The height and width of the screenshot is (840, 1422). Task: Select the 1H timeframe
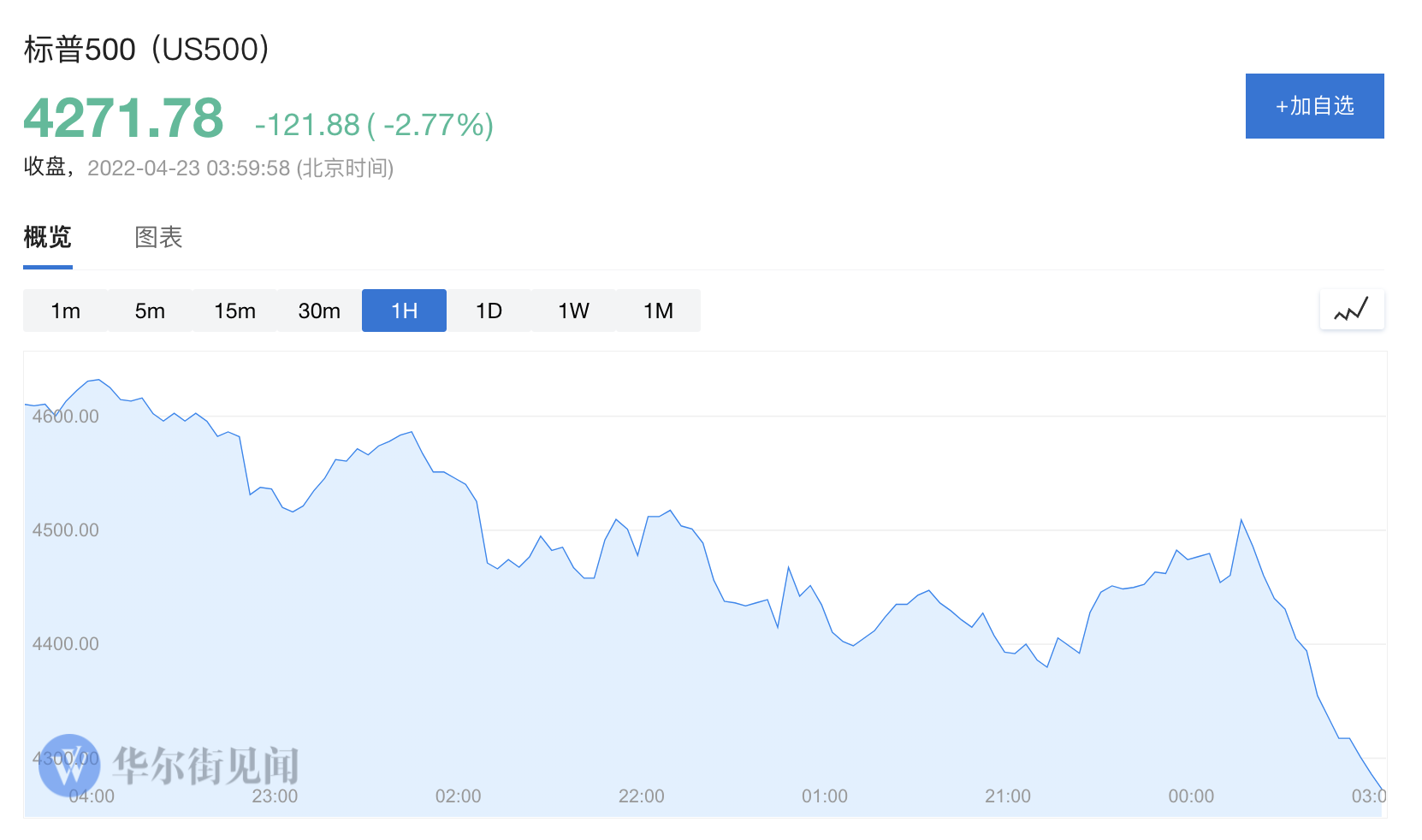pyautogui.click(x=404, y=311)
